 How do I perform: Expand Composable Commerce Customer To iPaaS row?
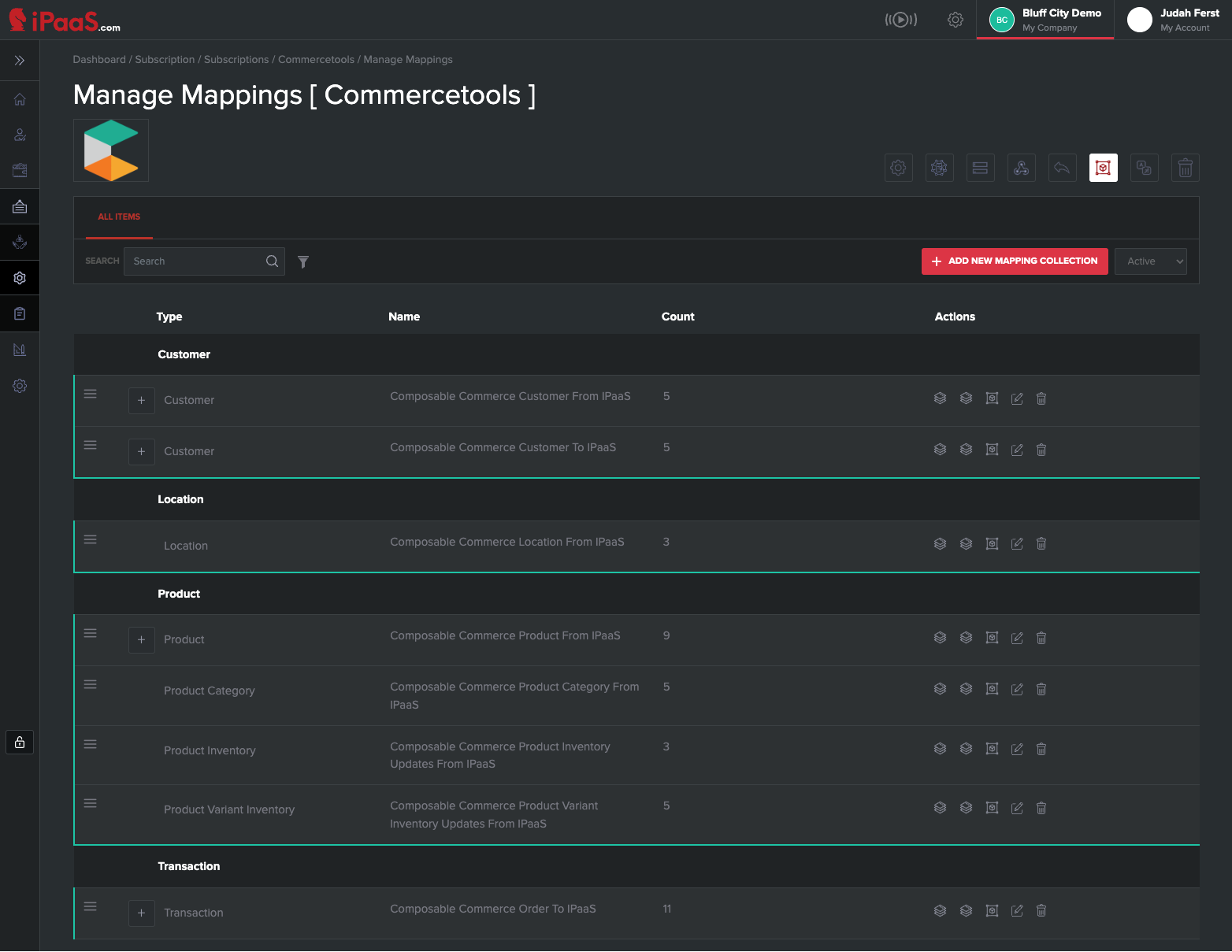(142, 451)
